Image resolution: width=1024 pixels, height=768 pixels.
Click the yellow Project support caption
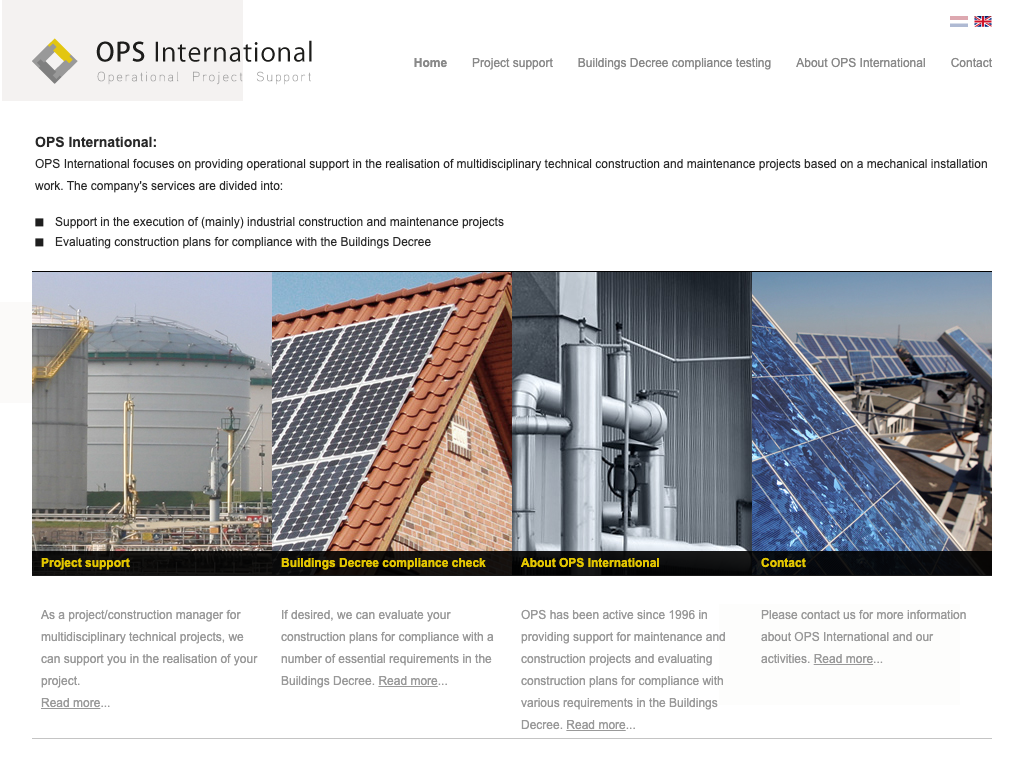[x=85, y=563]
